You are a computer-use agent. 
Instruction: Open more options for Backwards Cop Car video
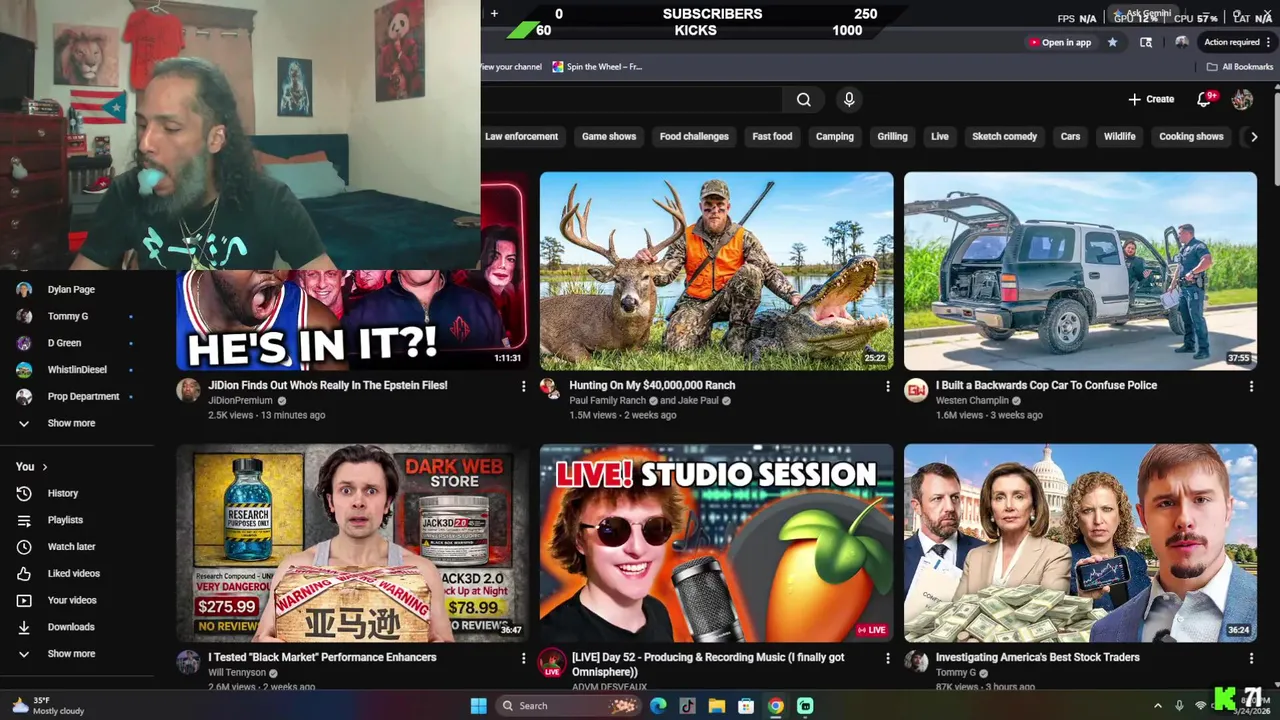[x=1251, y=386]
